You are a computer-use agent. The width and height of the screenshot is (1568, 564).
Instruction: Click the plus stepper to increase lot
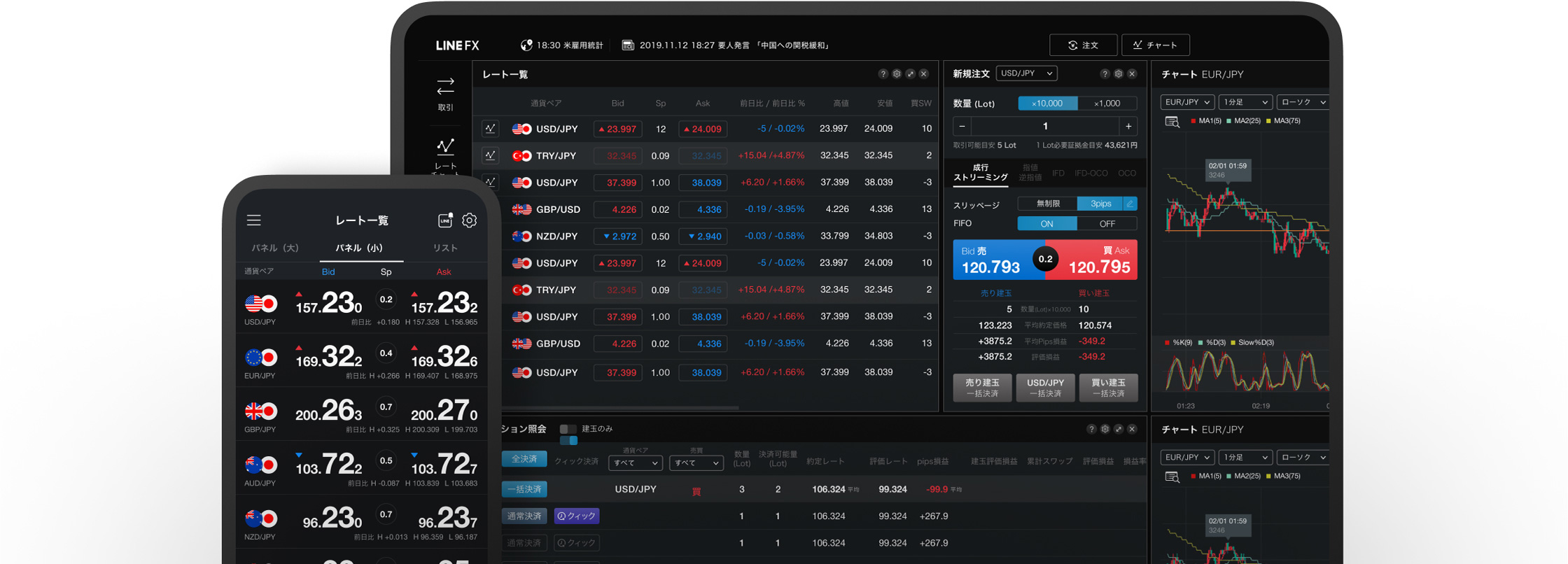(x=1128, y=127)
